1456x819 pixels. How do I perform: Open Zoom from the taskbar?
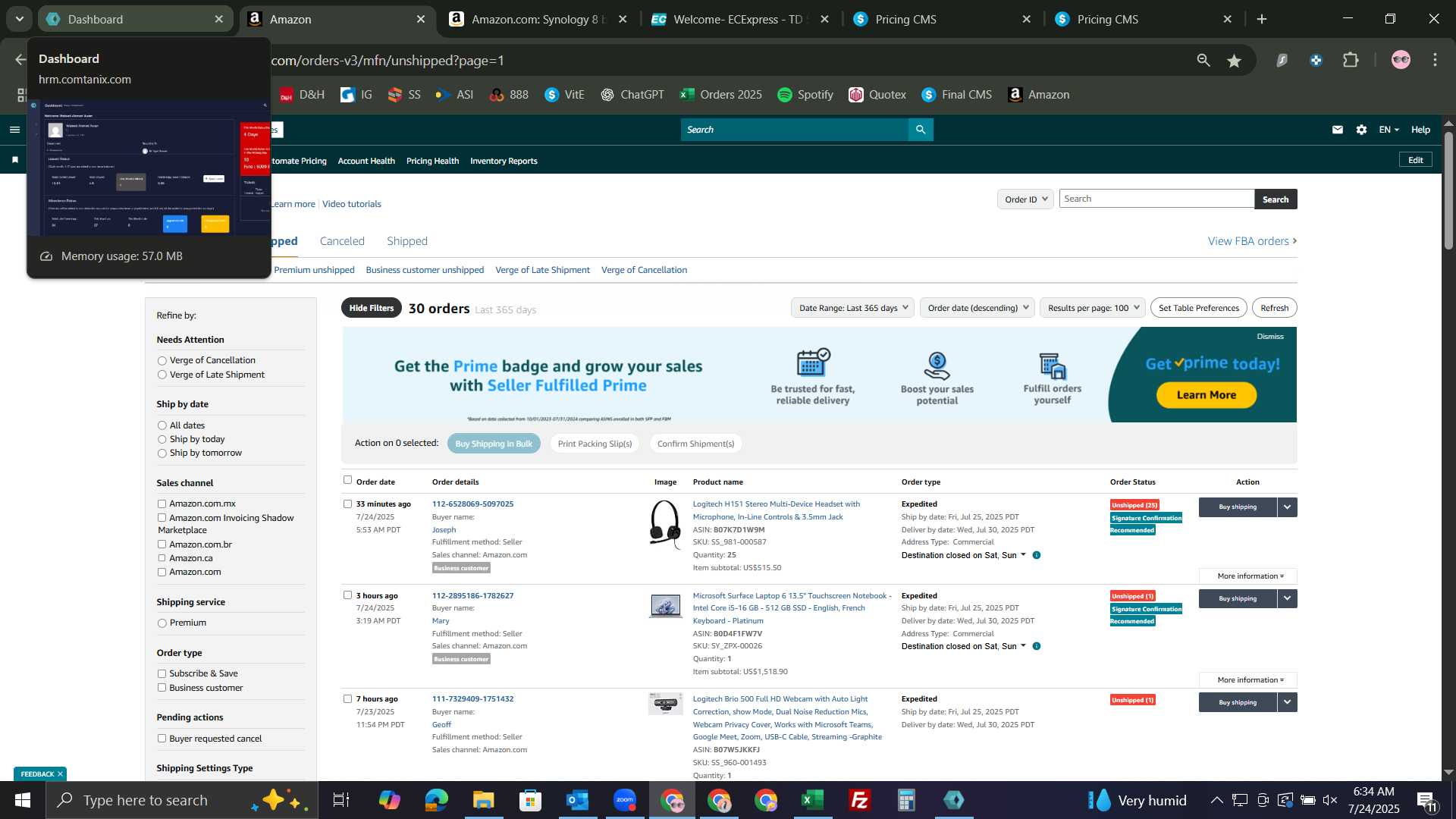point(625,800)
